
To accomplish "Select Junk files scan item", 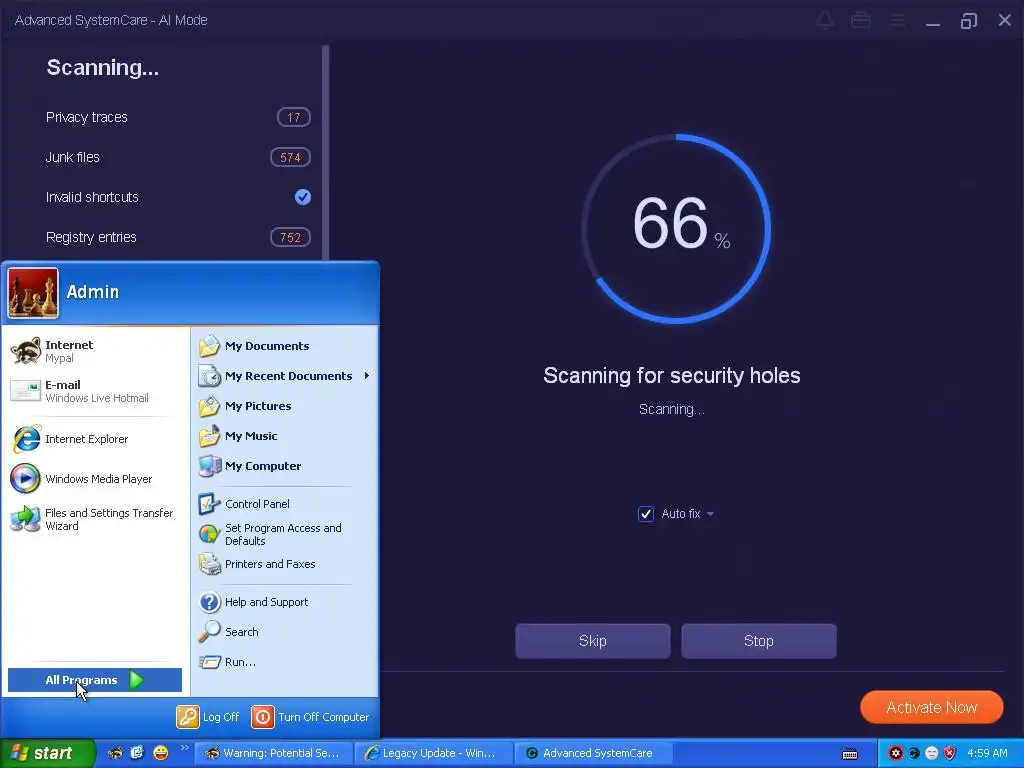I will pyautogui.click(x=178, y=157).
